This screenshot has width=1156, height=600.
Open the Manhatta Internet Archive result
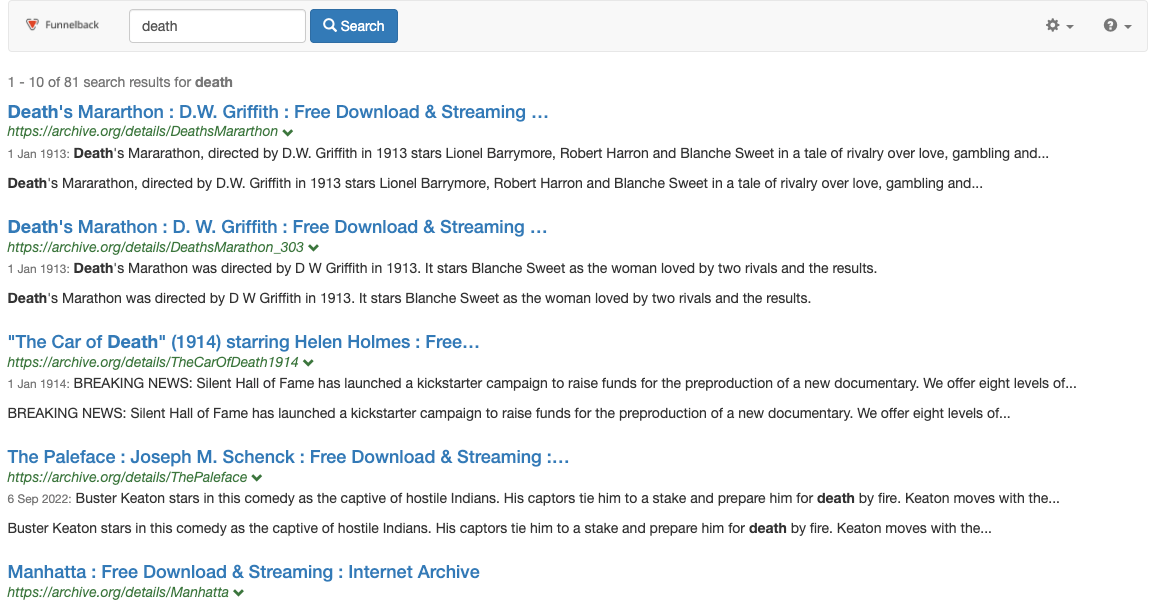click(x=243, y=572)
